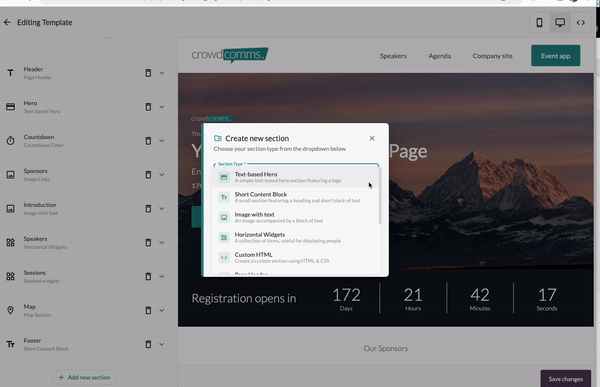Switch to mobile preview icon

(x=539, y=23)
